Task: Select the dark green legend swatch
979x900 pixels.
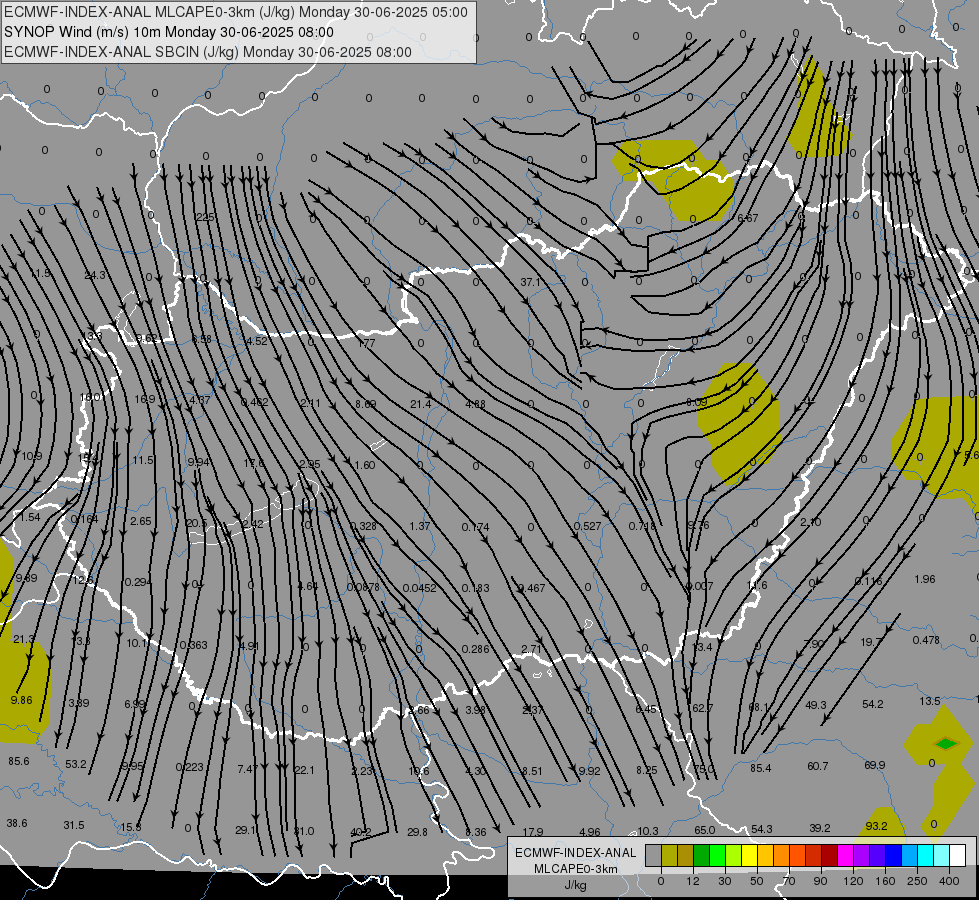Action: pos(701,856)
